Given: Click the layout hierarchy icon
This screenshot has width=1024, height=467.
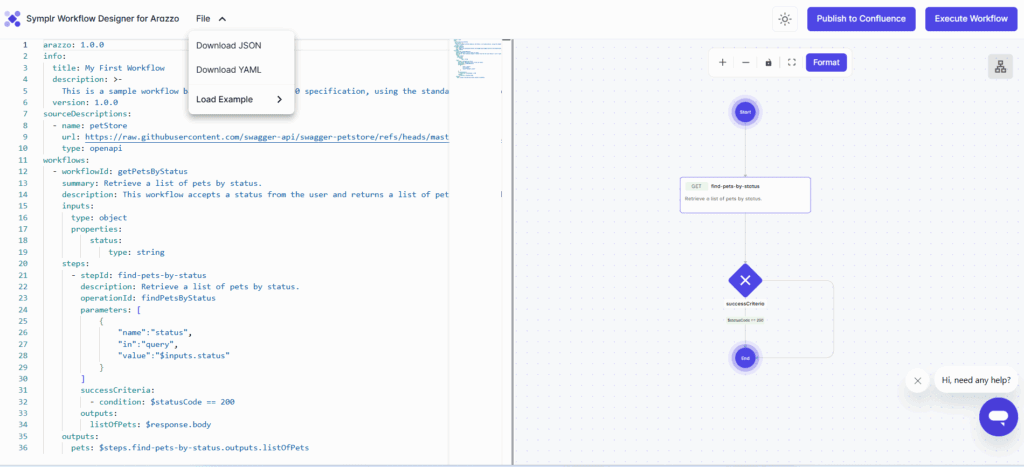Looking at the screenshot, I should pos(1000,67).
